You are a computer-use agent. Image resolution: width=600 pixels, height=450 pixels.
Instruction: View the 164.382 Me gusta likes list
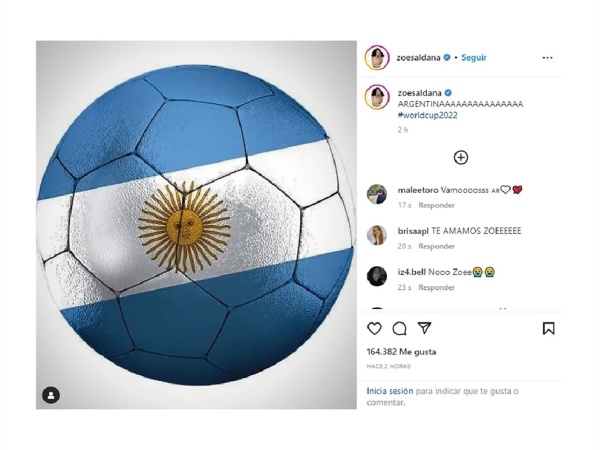401,352
